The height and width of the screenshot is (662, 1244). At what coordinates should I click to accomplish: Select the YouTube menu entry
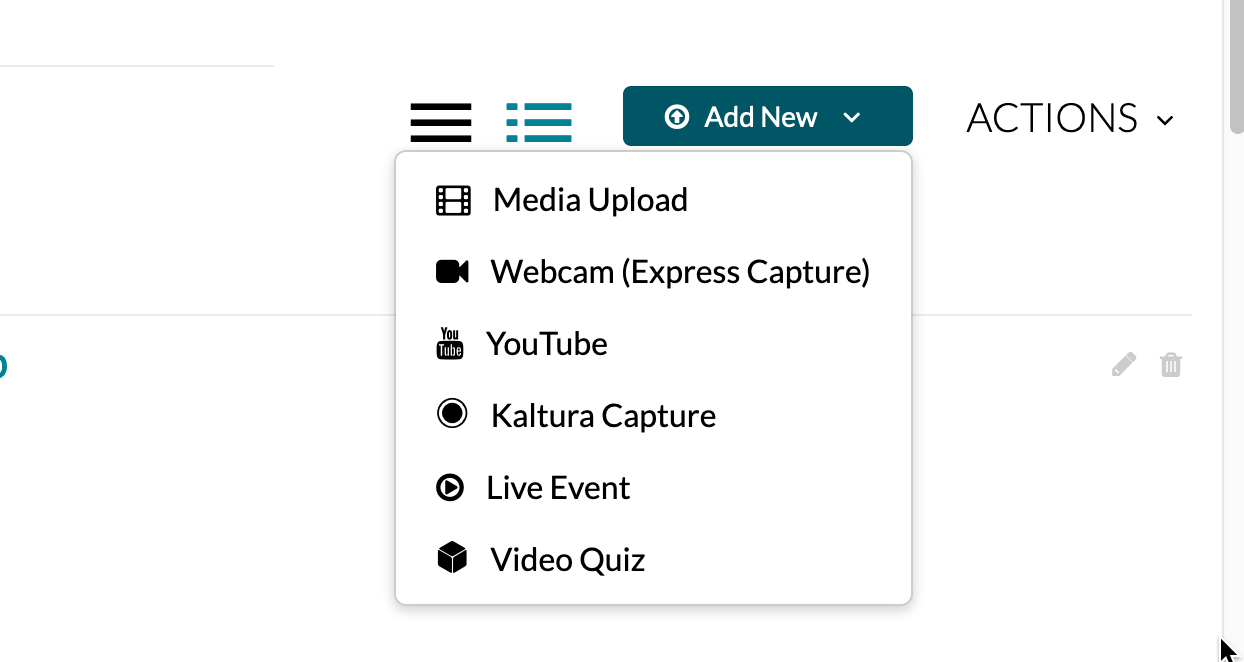point(547,344)
